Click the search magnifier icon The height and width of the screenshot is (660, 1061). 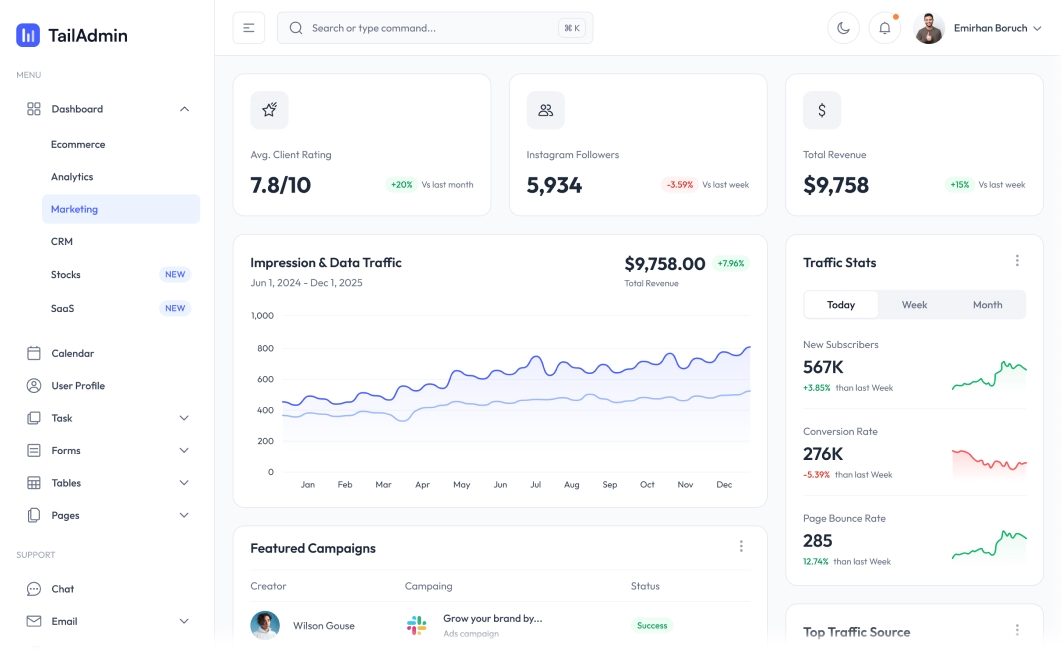[295, 27]
